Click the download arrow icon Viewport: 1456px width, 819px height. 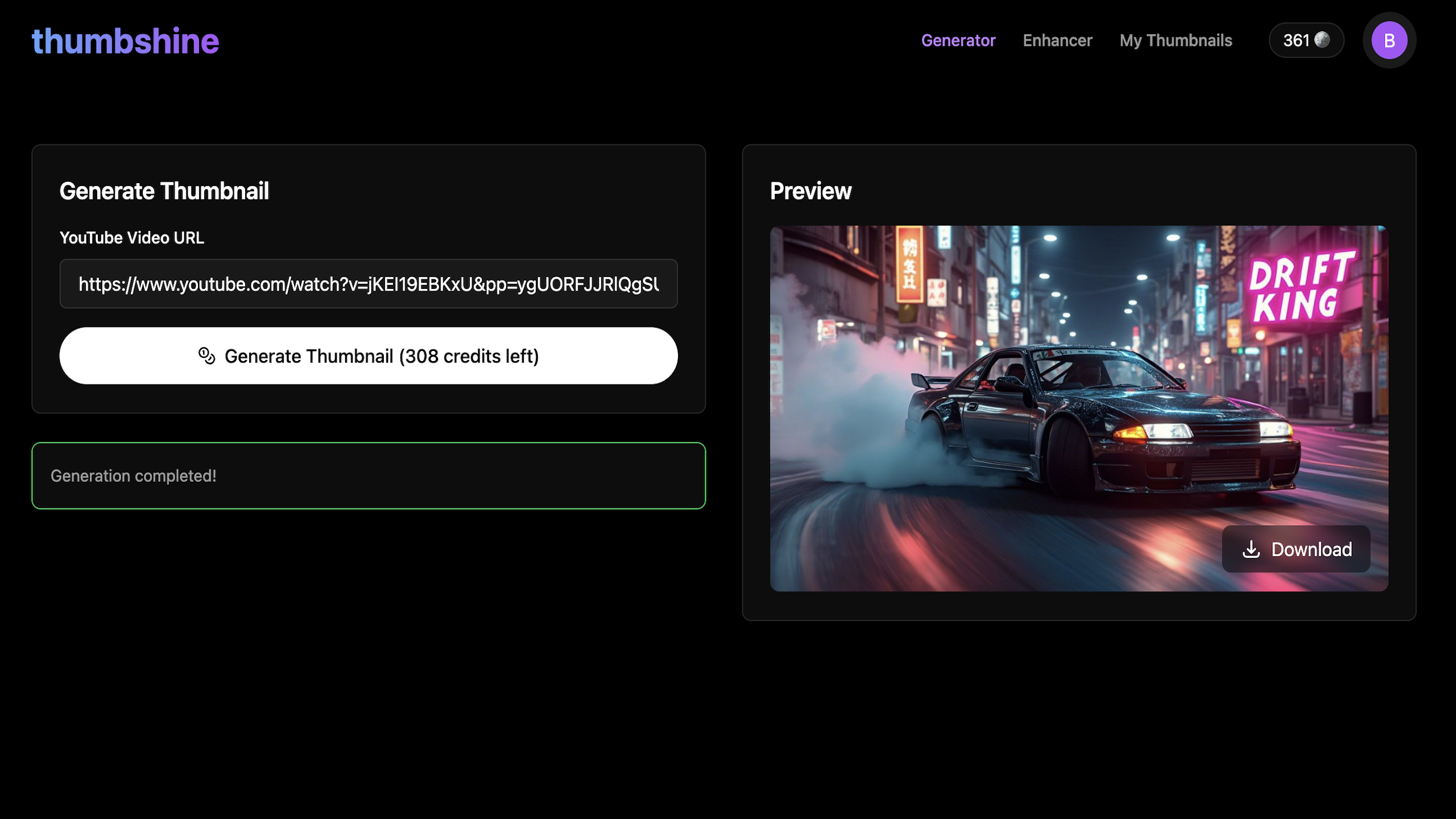(x=1251, y=549)
